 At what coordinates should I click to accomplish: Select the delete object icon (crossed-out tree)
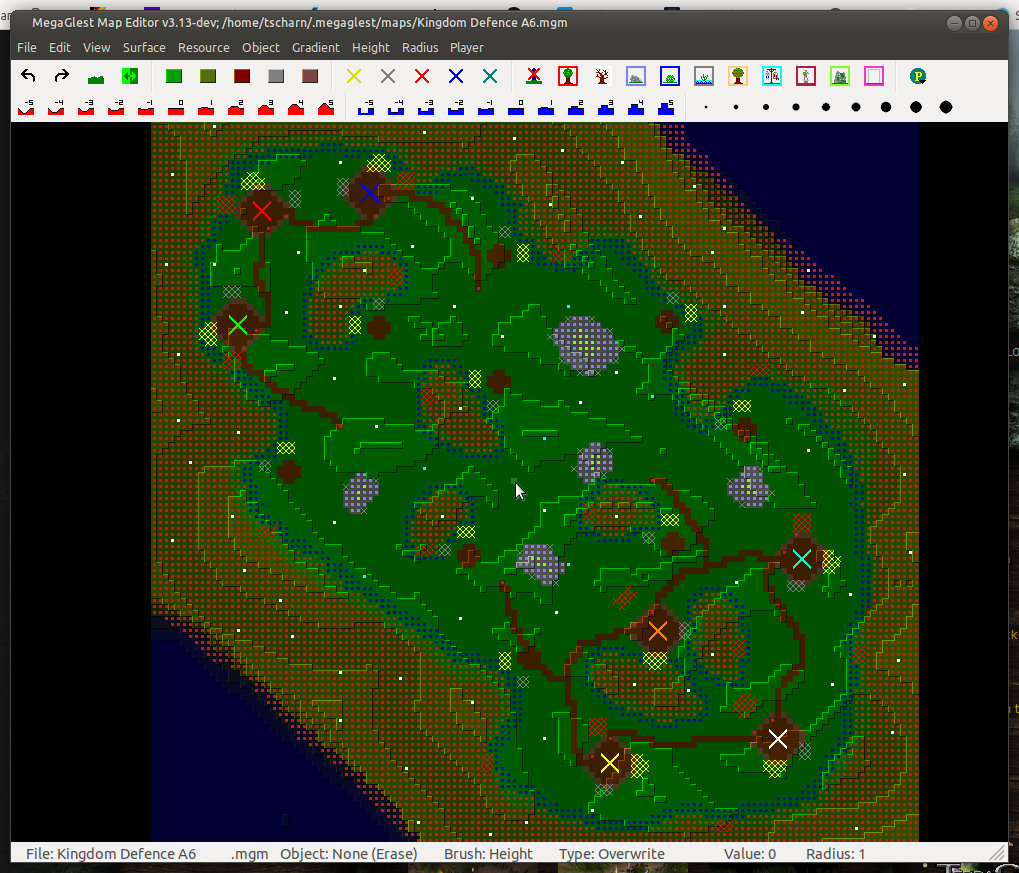pyautogui.click(x=534, y=76)
